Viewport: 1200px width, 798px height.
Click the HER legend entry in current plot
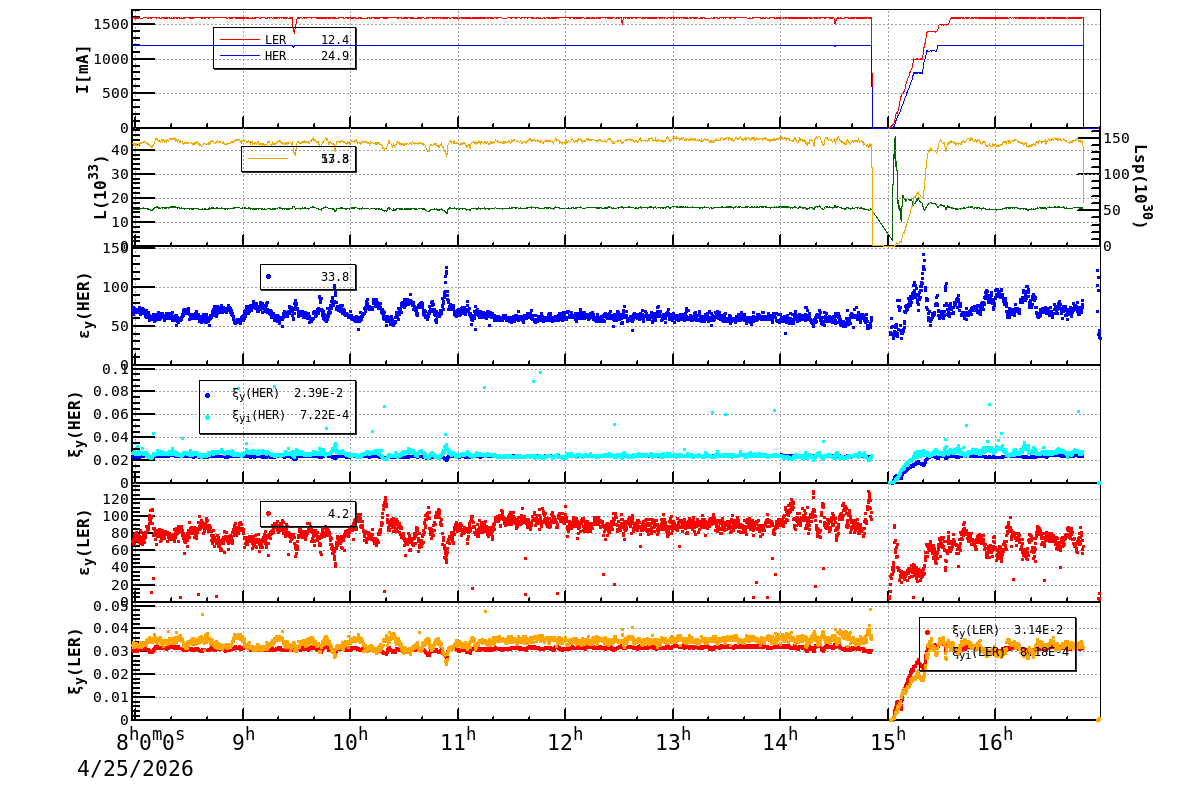(284, 56)
